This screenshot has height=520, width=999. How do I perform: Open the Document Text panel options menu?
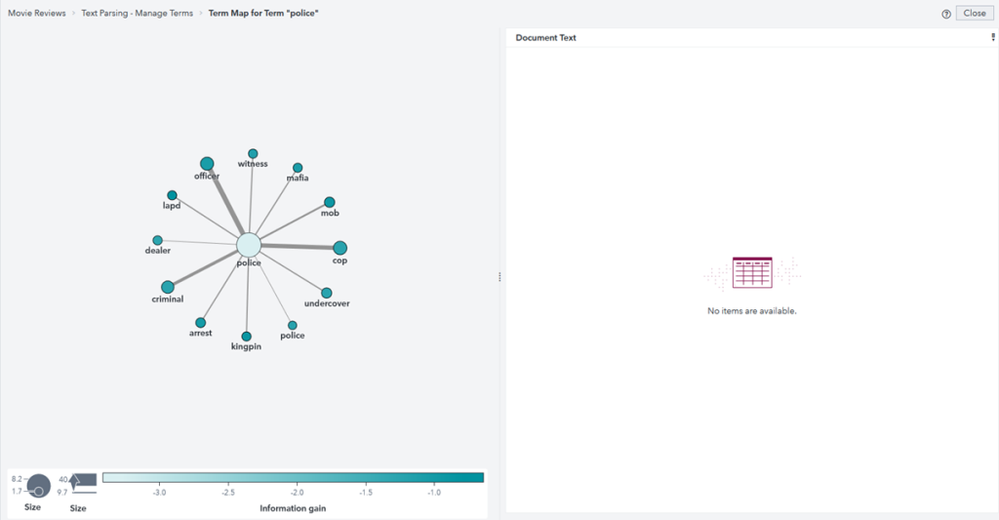pyautogui.click(x=992, y=37)
